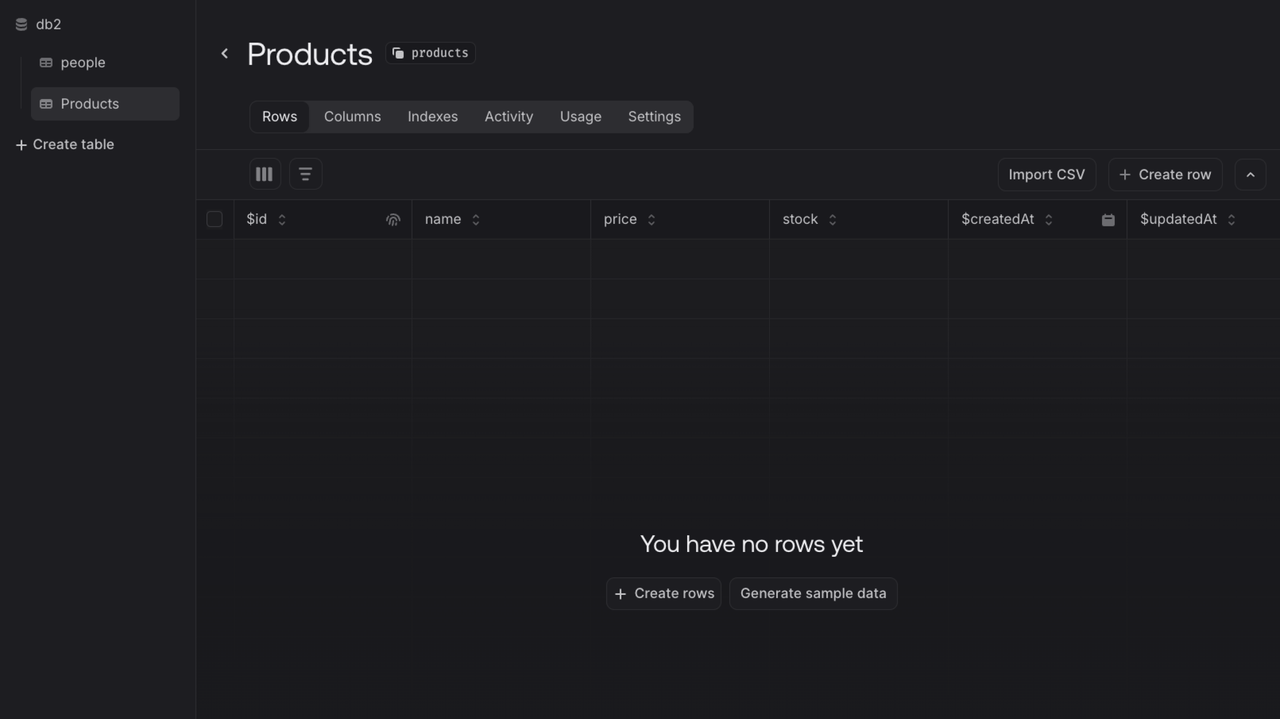
Task: Click the fingerprint icon in $id column
Action: (x=393, y=220)
